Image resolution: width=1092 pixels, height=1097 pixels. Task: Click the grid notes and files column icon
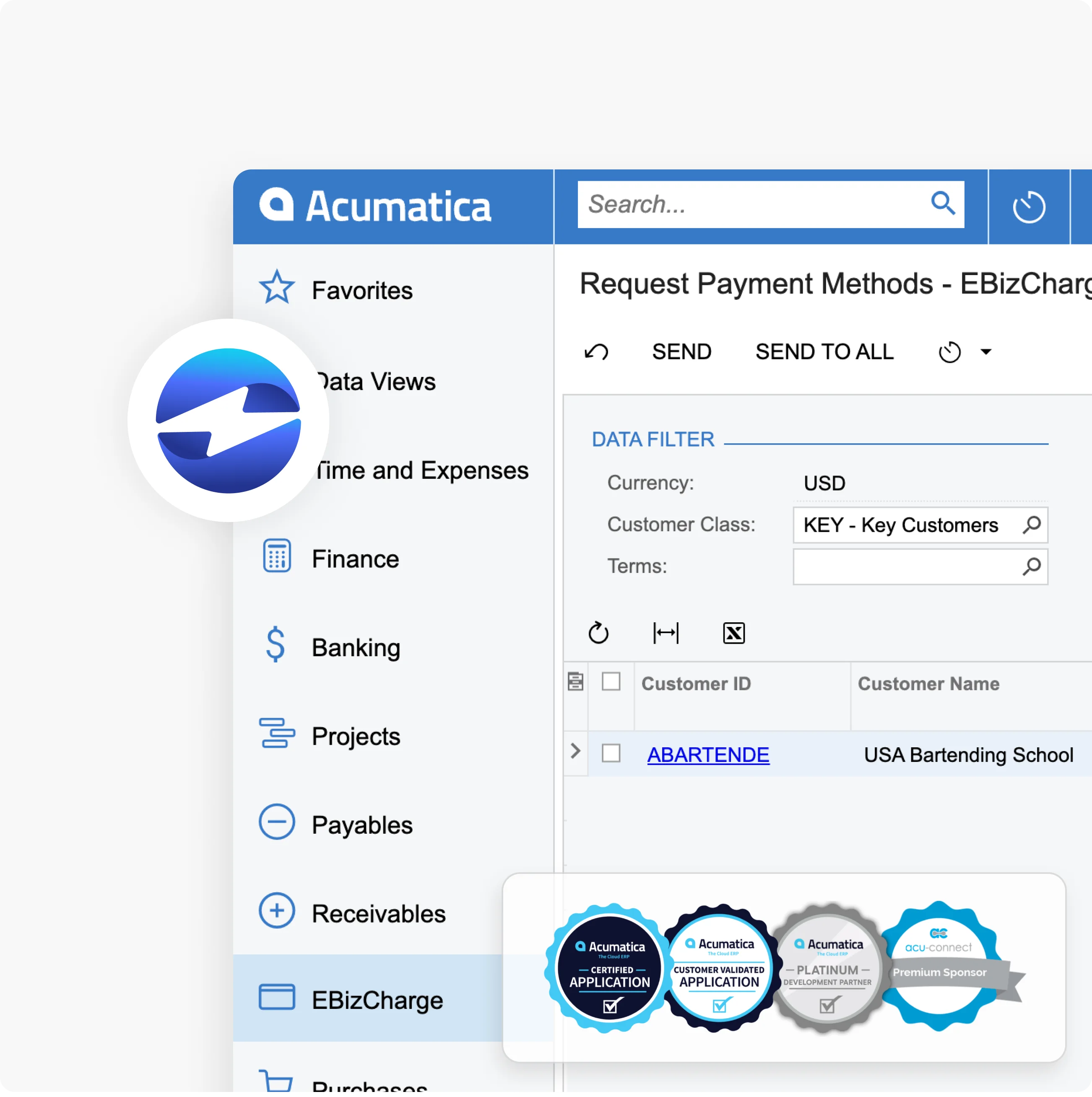575,681
